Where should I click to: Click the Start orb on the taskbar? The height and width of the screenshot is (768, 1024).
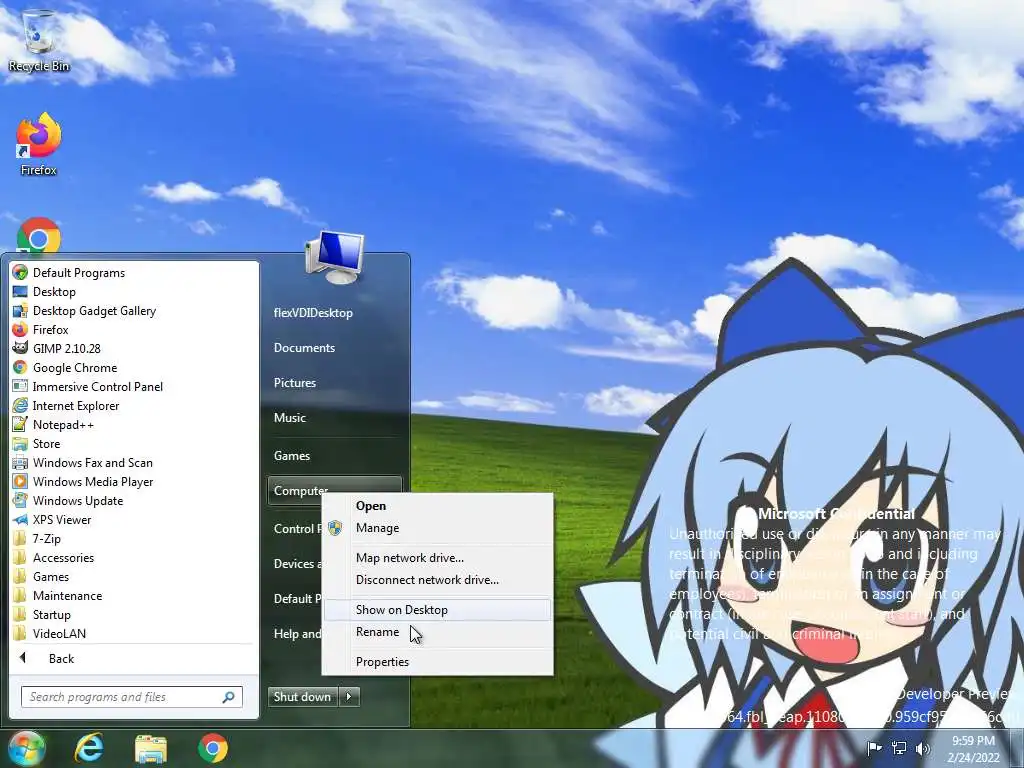click(26, 748)
